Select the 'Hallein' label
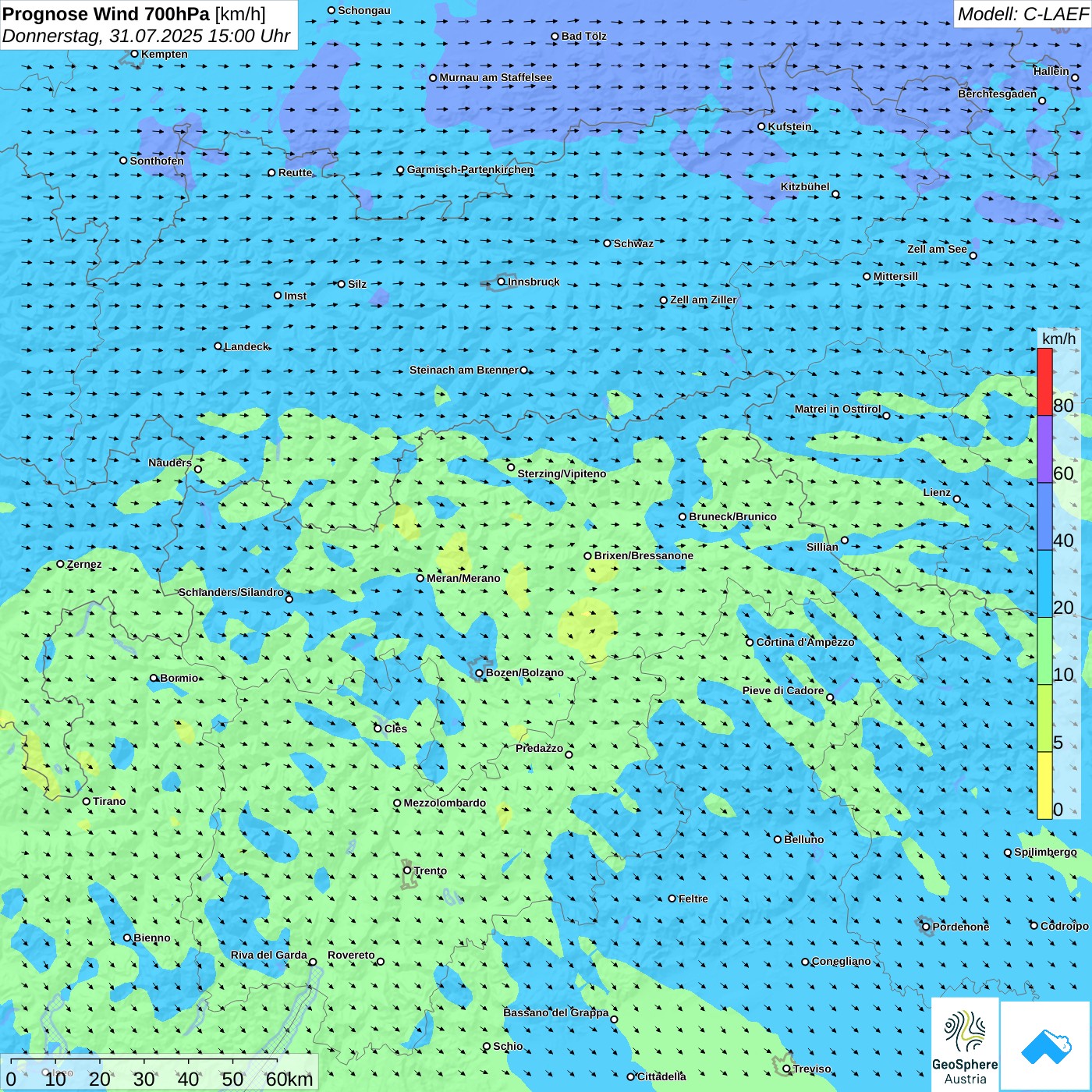 pyautogui.click(x=1051, y=71)
